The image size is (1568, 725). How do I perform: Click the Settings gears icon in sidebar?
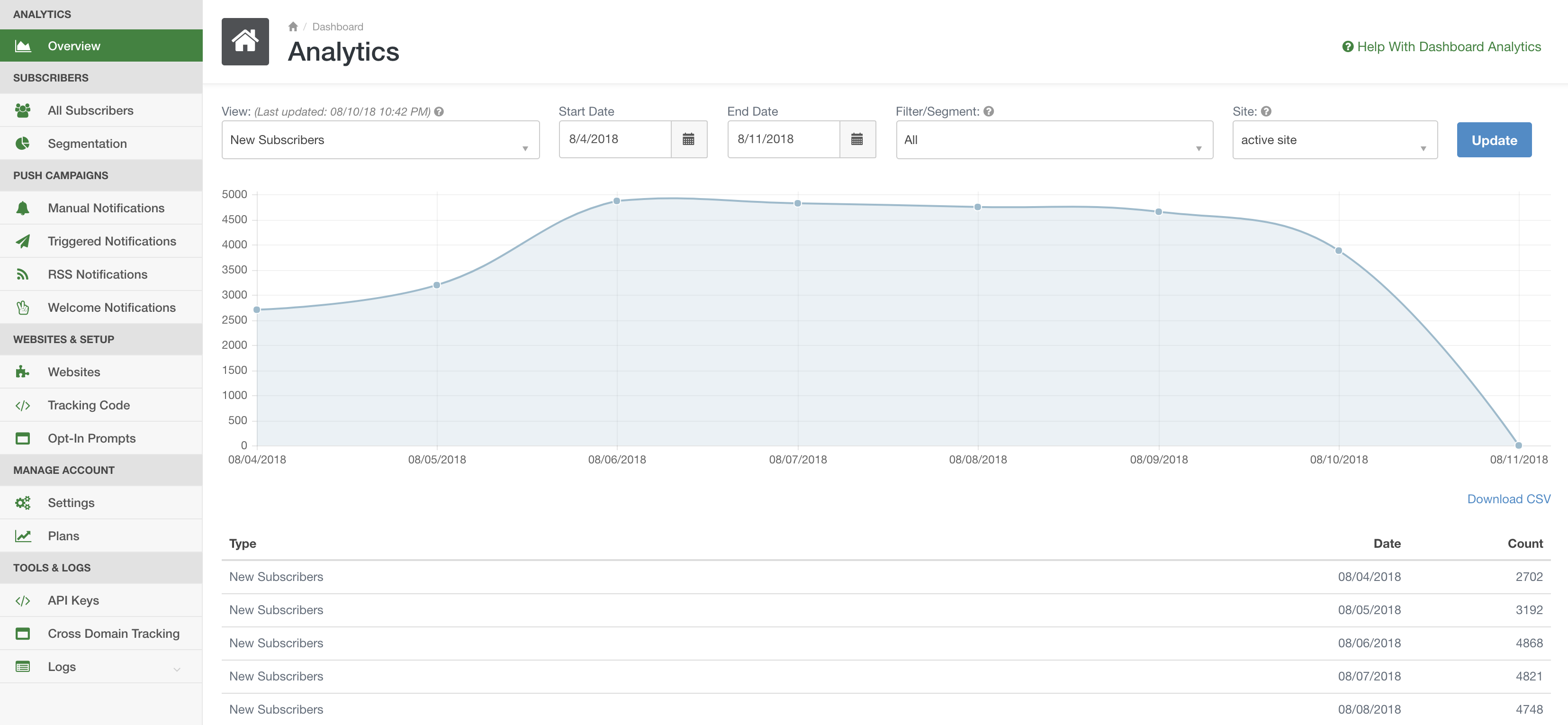[x=23, y=503]
